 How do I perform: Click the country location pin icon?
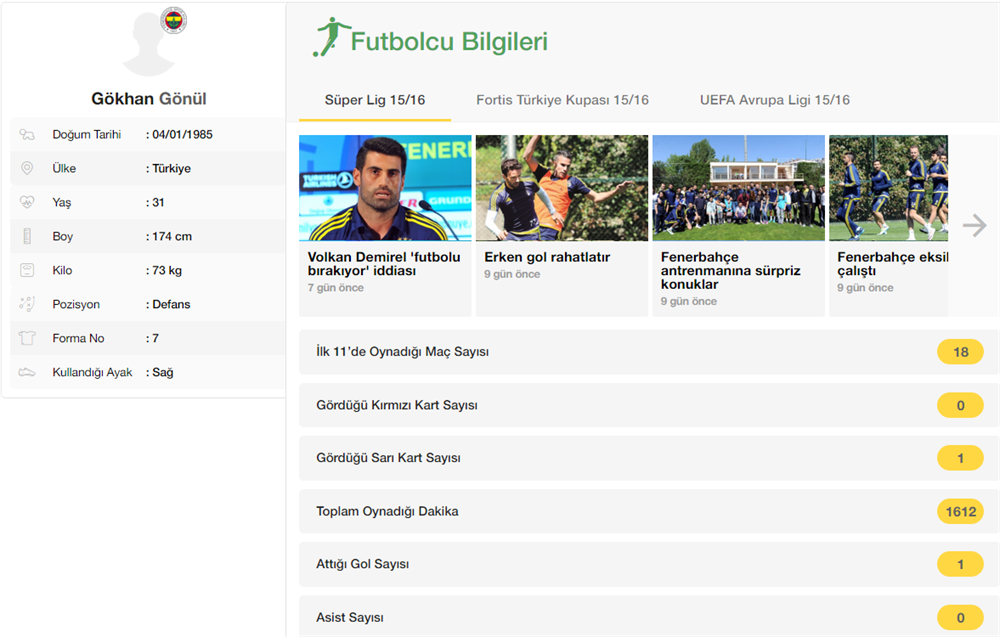coord(27,169)
